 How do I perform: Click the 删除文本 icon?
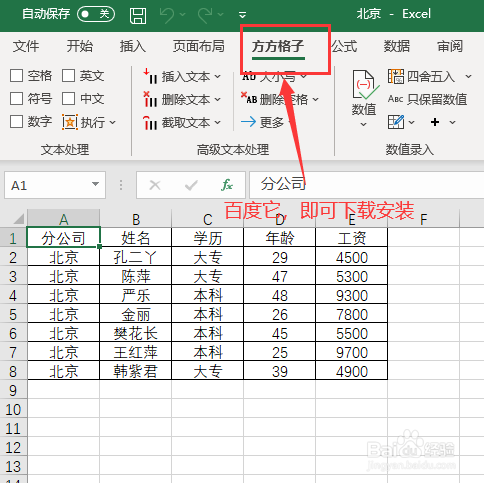coord(150,99)
